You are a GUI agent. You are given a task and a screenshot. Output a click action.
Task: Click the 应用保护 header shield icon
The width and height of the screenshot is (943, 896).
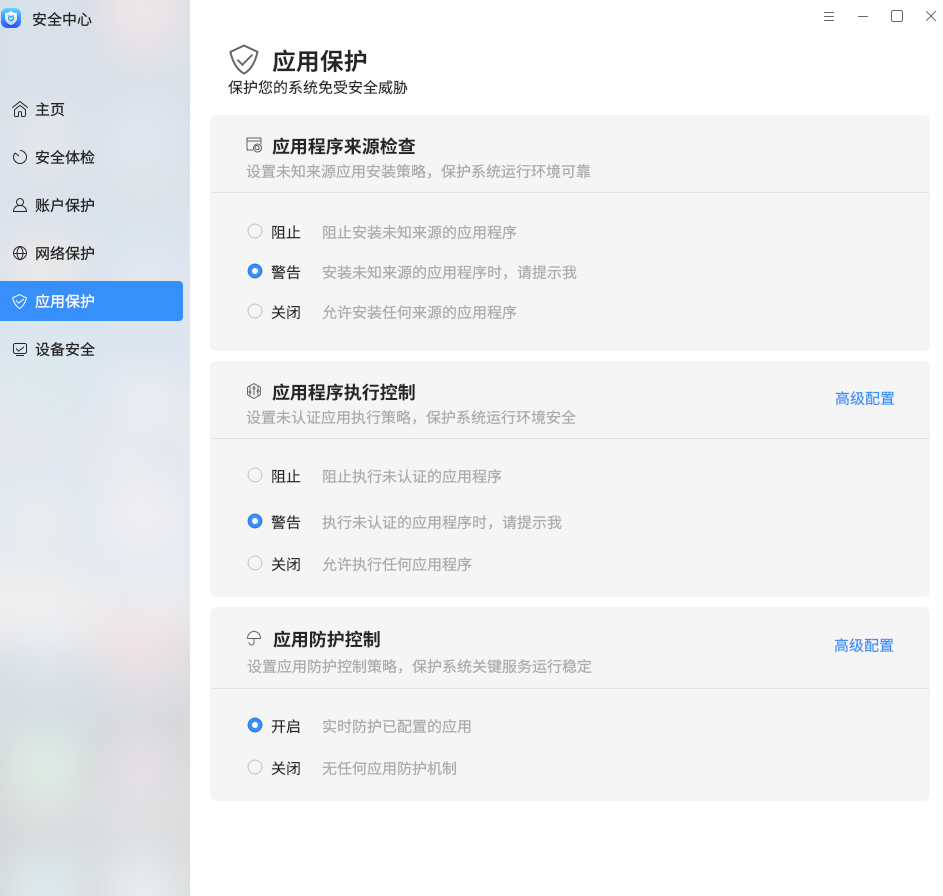(x=245, y=60)
